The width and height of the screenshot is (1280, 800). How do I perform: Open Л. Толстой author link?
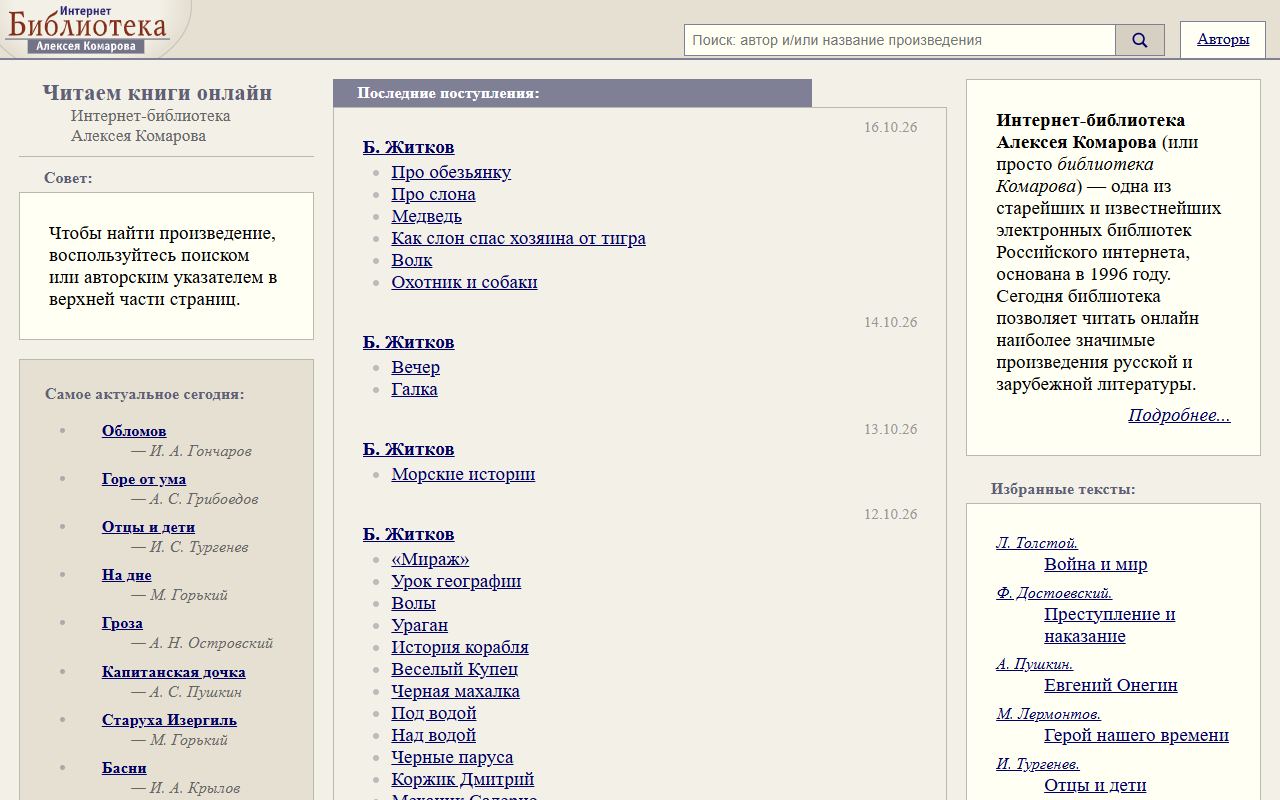[x=1037, y=543]
